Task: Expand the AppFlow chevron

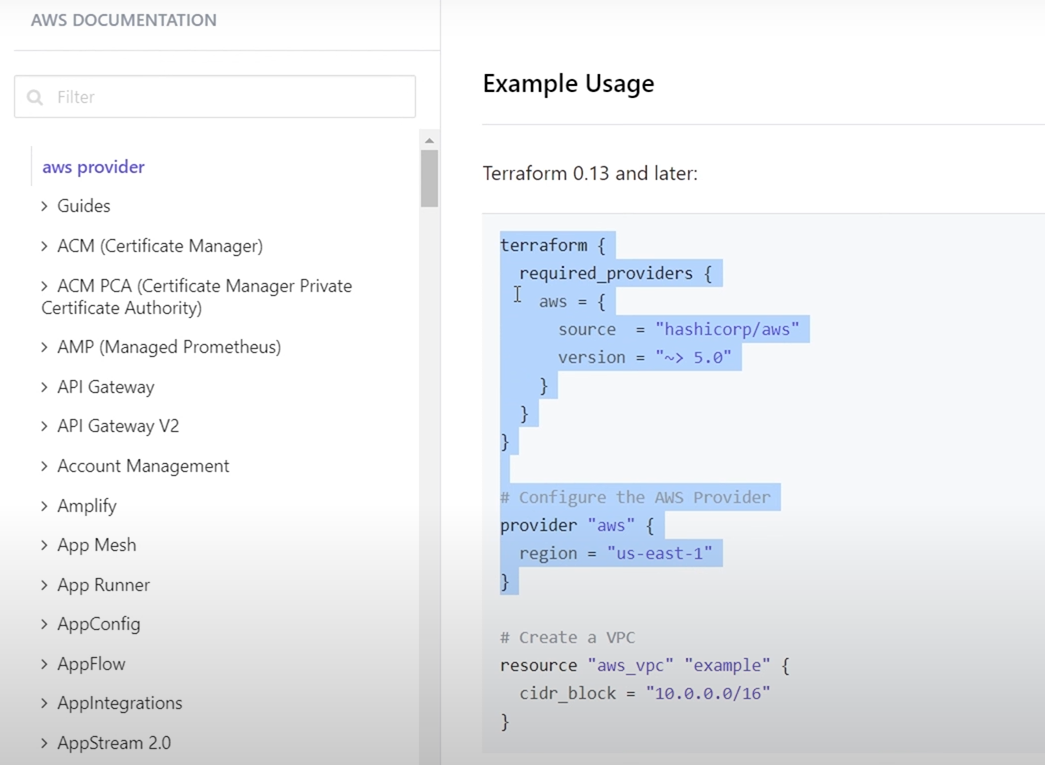Action: pos(45,664)
